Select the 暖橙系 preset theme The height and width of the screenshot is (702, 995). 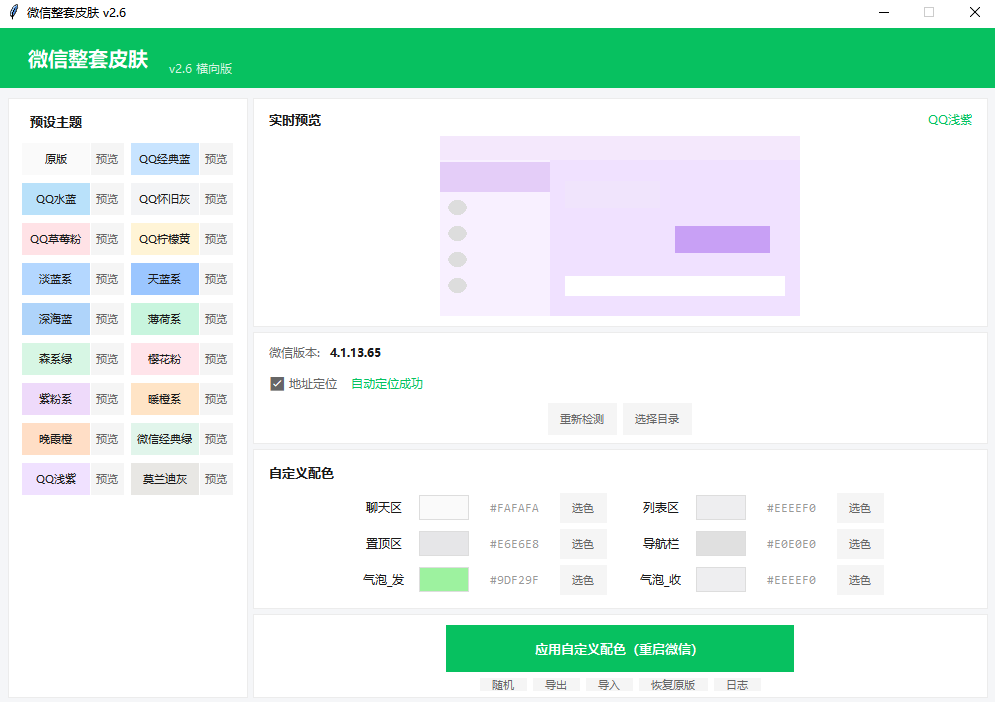pyautogui.click(x=165, y=399)
